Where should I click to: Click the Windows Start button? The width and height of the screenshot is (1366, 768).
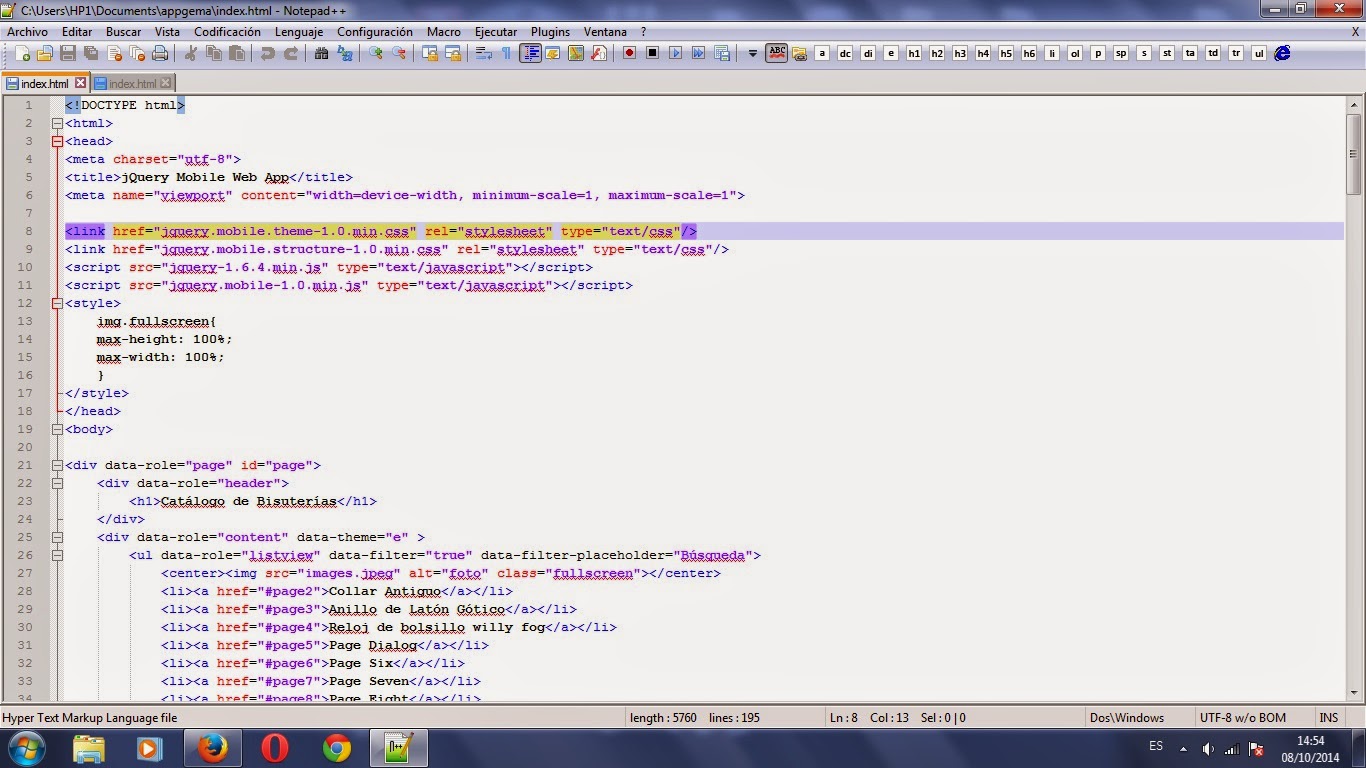pyautogui.click(x=26, y=748)
